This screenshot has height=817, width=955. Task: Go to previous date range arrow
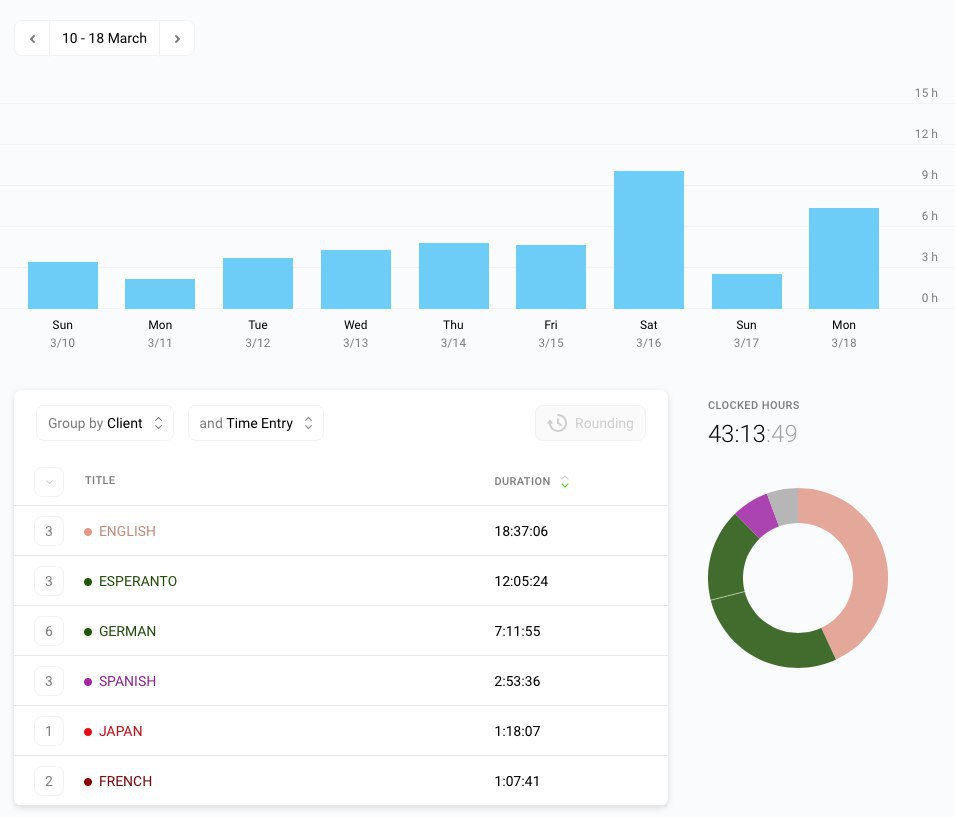coord(32,38)
